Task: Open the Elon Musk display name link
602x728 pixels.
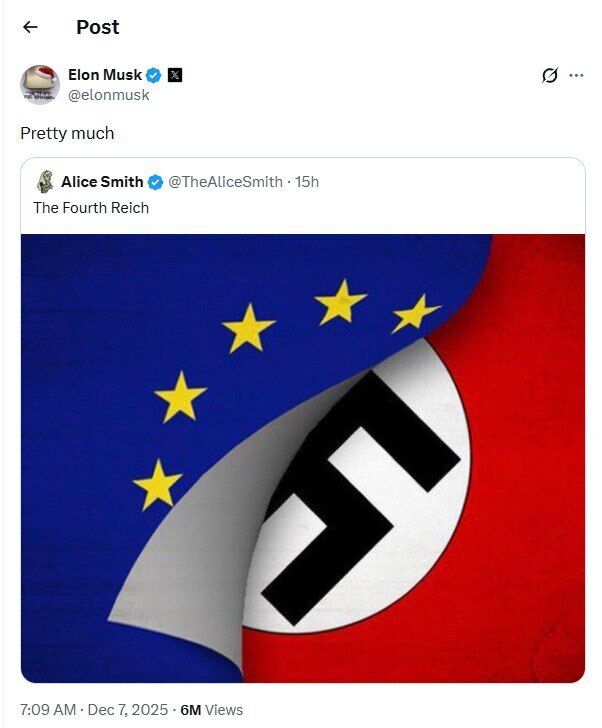Action: [x=105, y=75]
